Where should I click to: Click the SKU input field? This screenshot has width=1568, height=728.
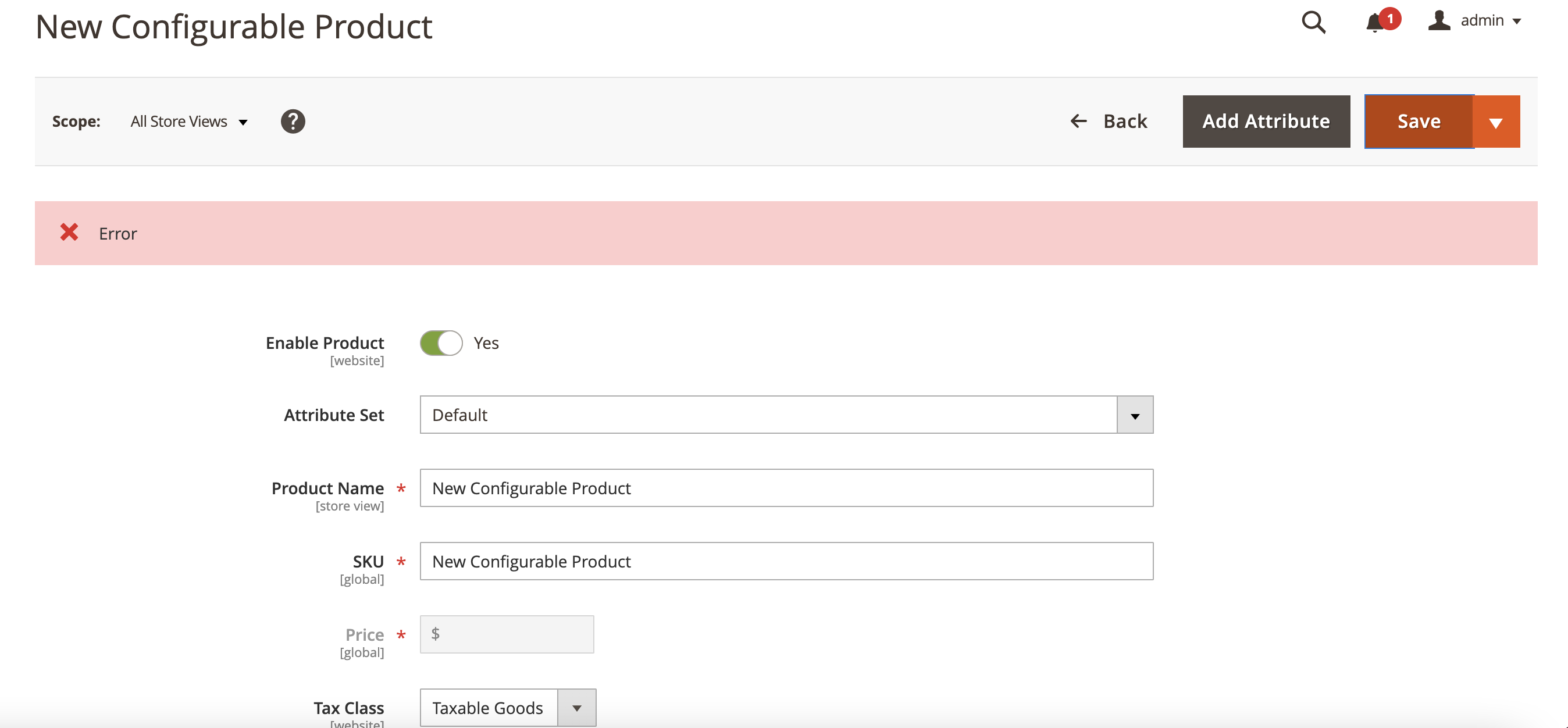tap(785, 561)
